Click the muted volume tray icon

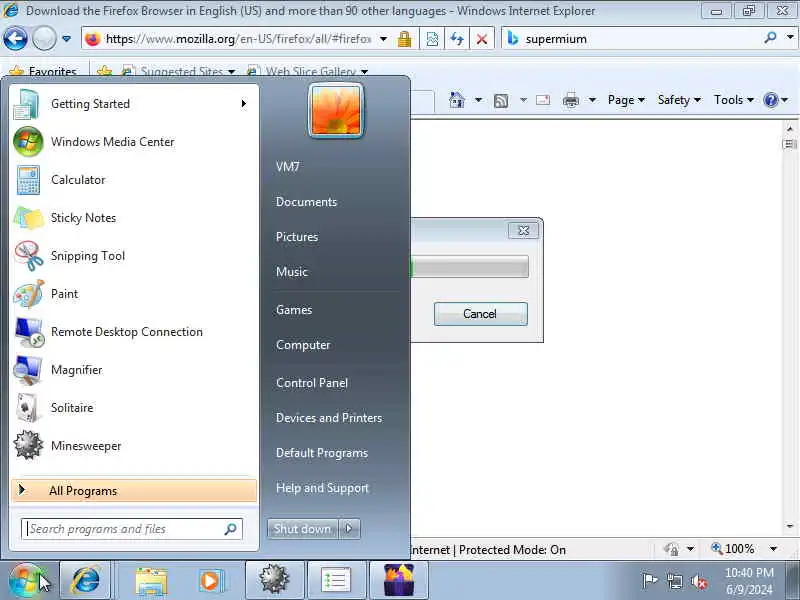click(x=699, y=581)
